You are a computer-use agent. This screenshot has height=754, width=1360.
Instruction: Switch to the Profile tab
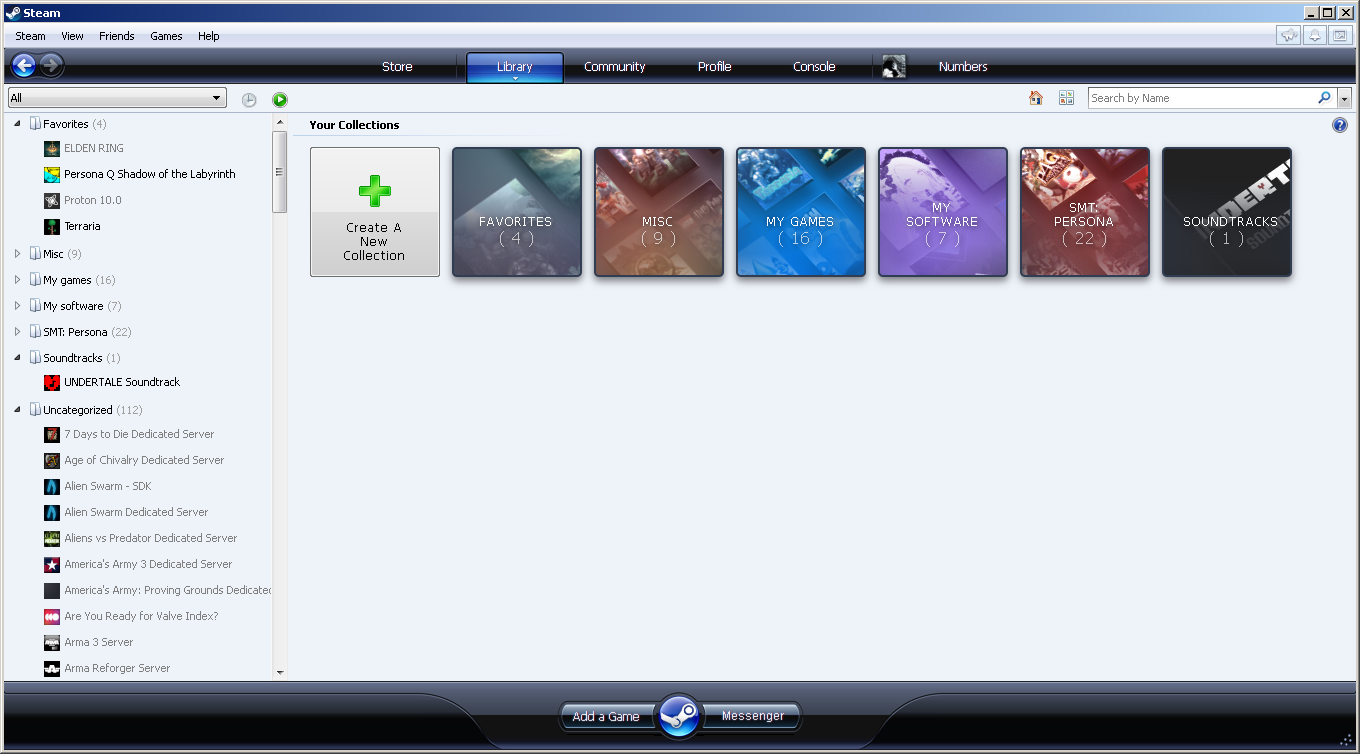click(x=715, y=67)
